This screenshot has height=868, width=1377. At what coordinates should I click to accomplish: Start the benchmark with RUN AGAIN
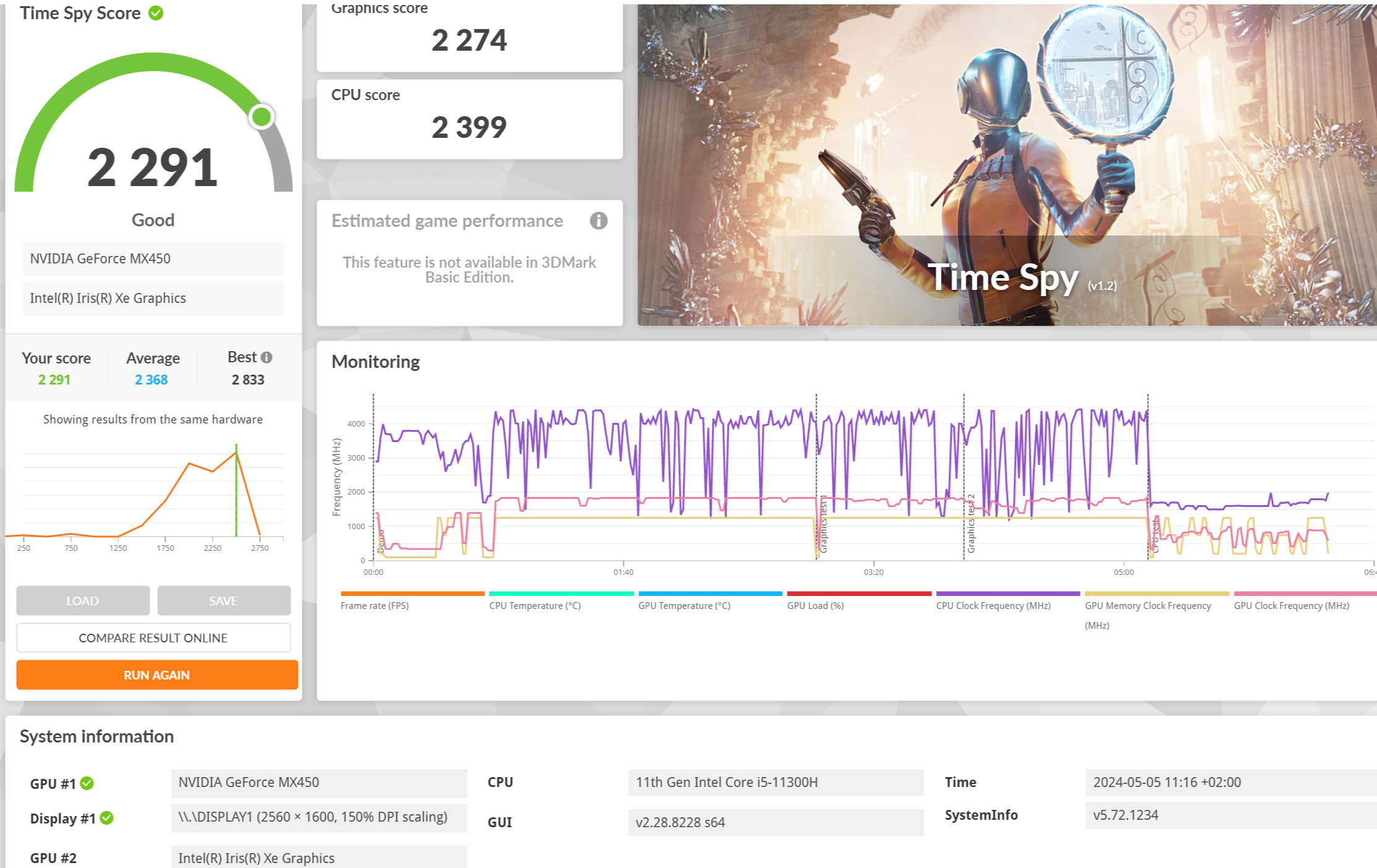point(157,674)
